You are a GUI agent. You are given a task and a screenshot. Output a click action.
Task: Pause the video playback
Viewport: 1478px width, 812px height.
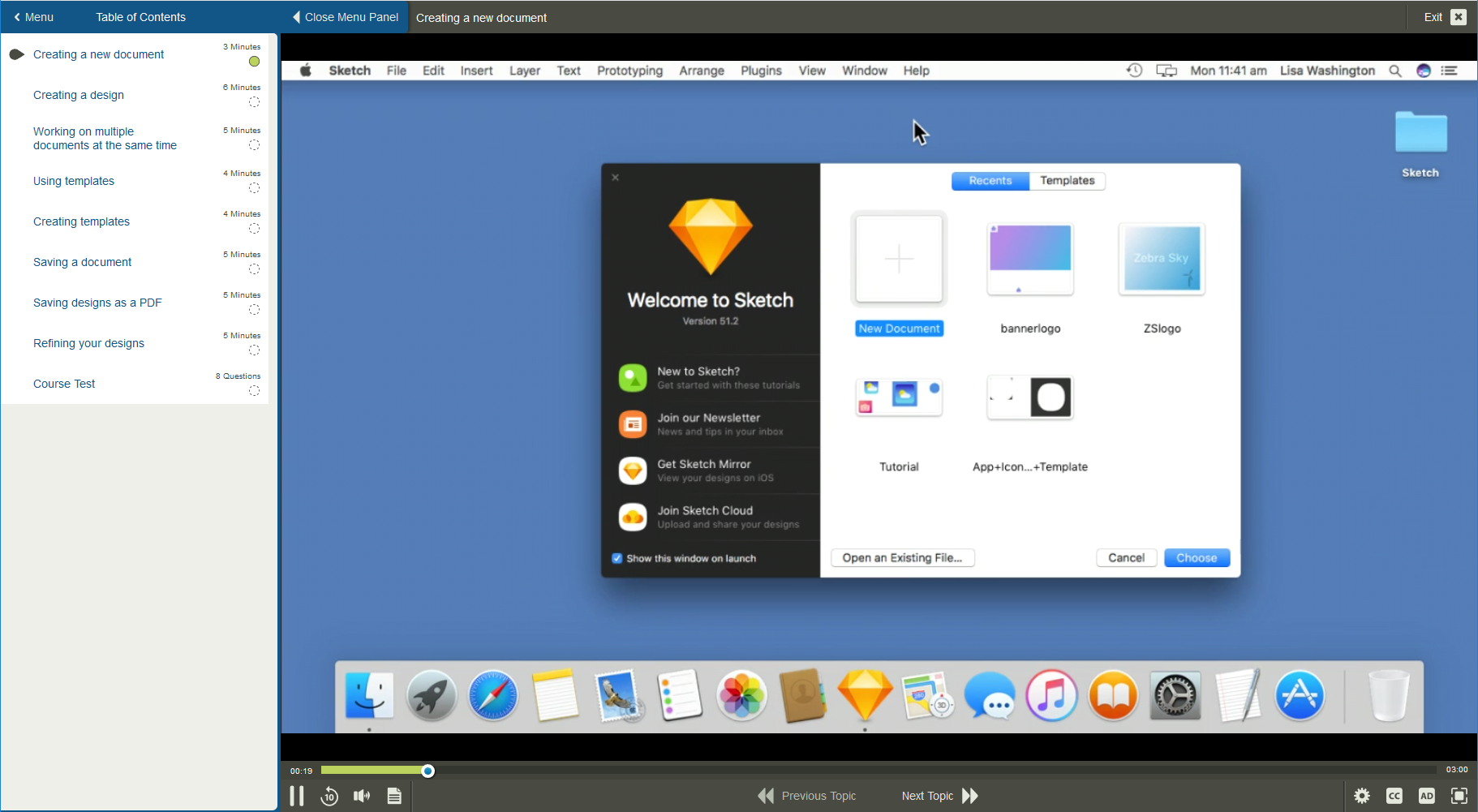click(x=297, y=796)
